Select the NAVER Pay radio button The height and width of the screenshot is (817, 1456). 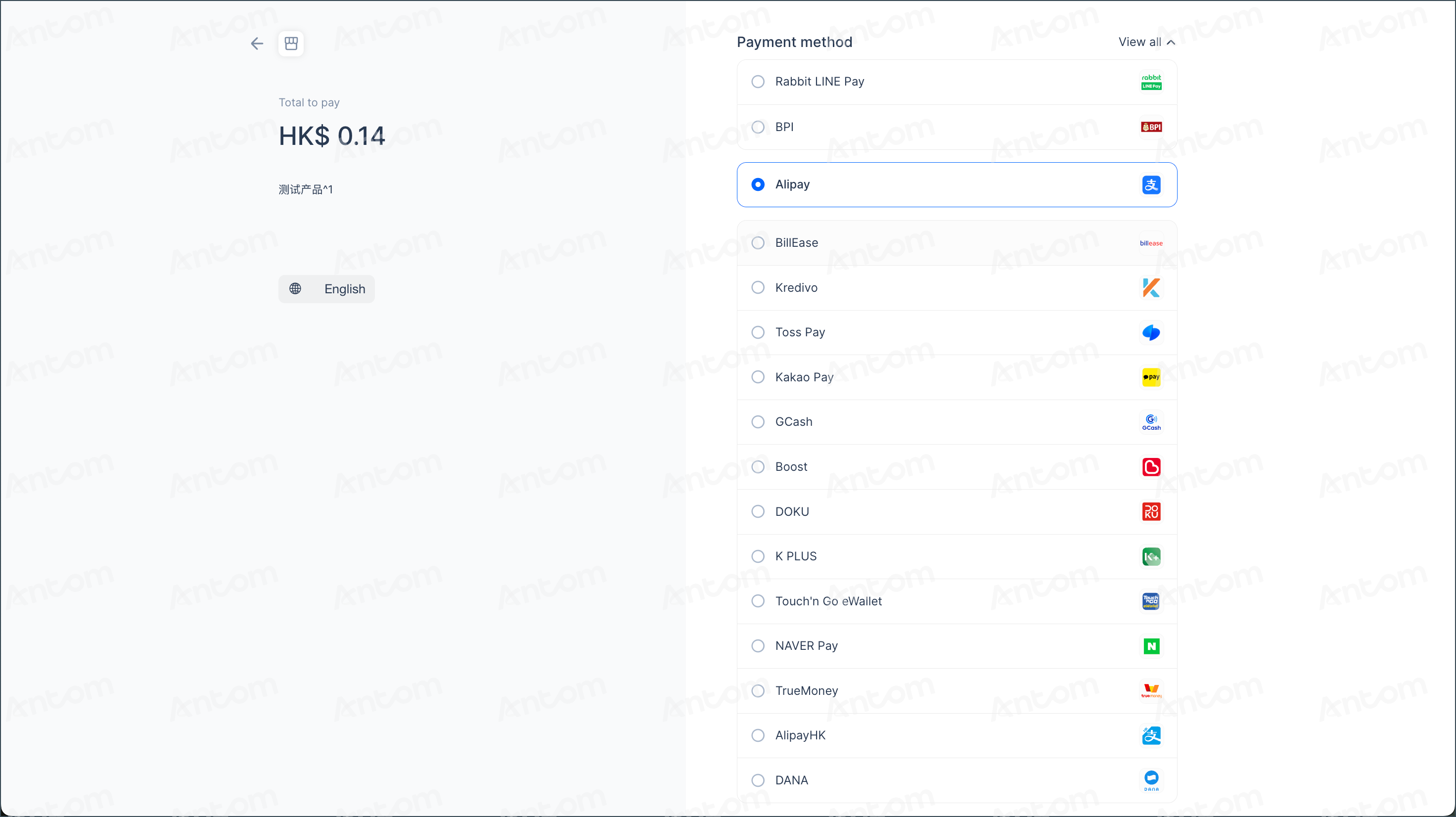[758, 646]
